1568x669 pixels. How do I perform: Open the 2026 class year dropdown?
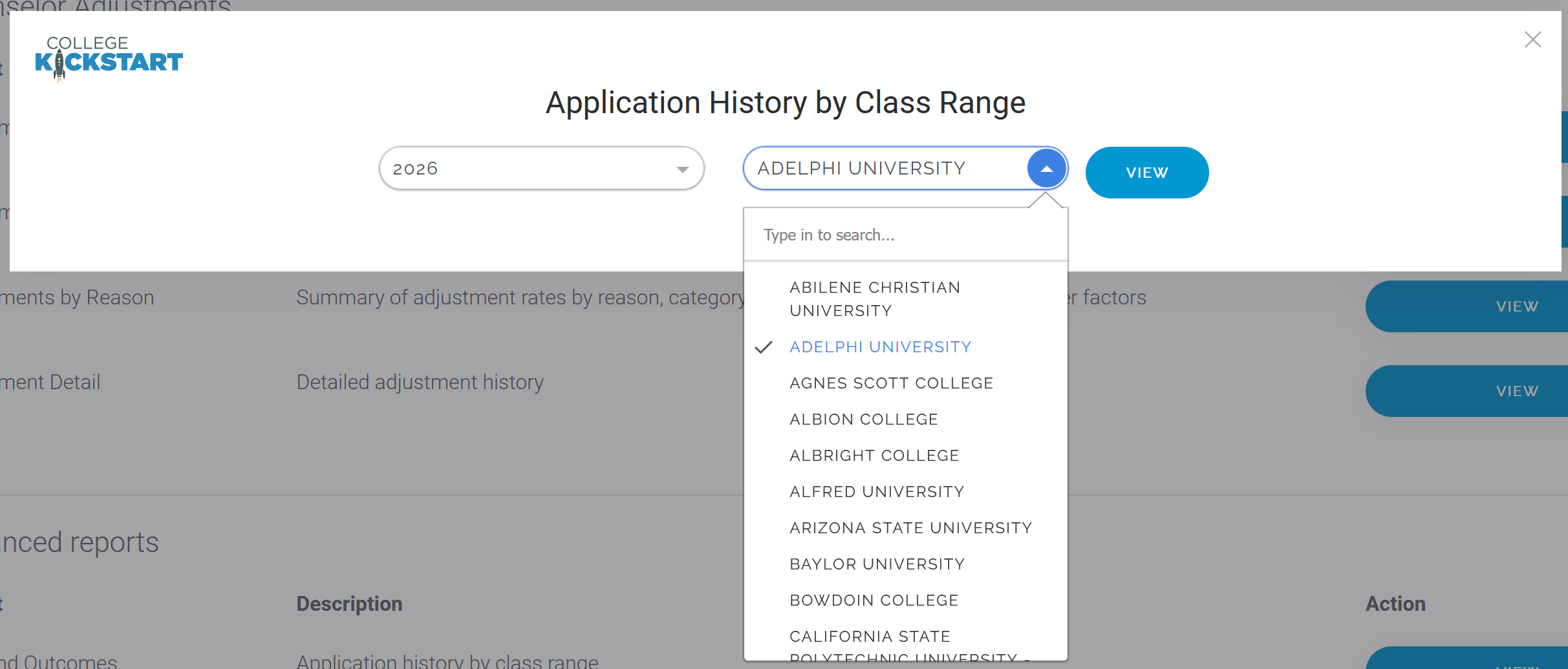point(541,168)
